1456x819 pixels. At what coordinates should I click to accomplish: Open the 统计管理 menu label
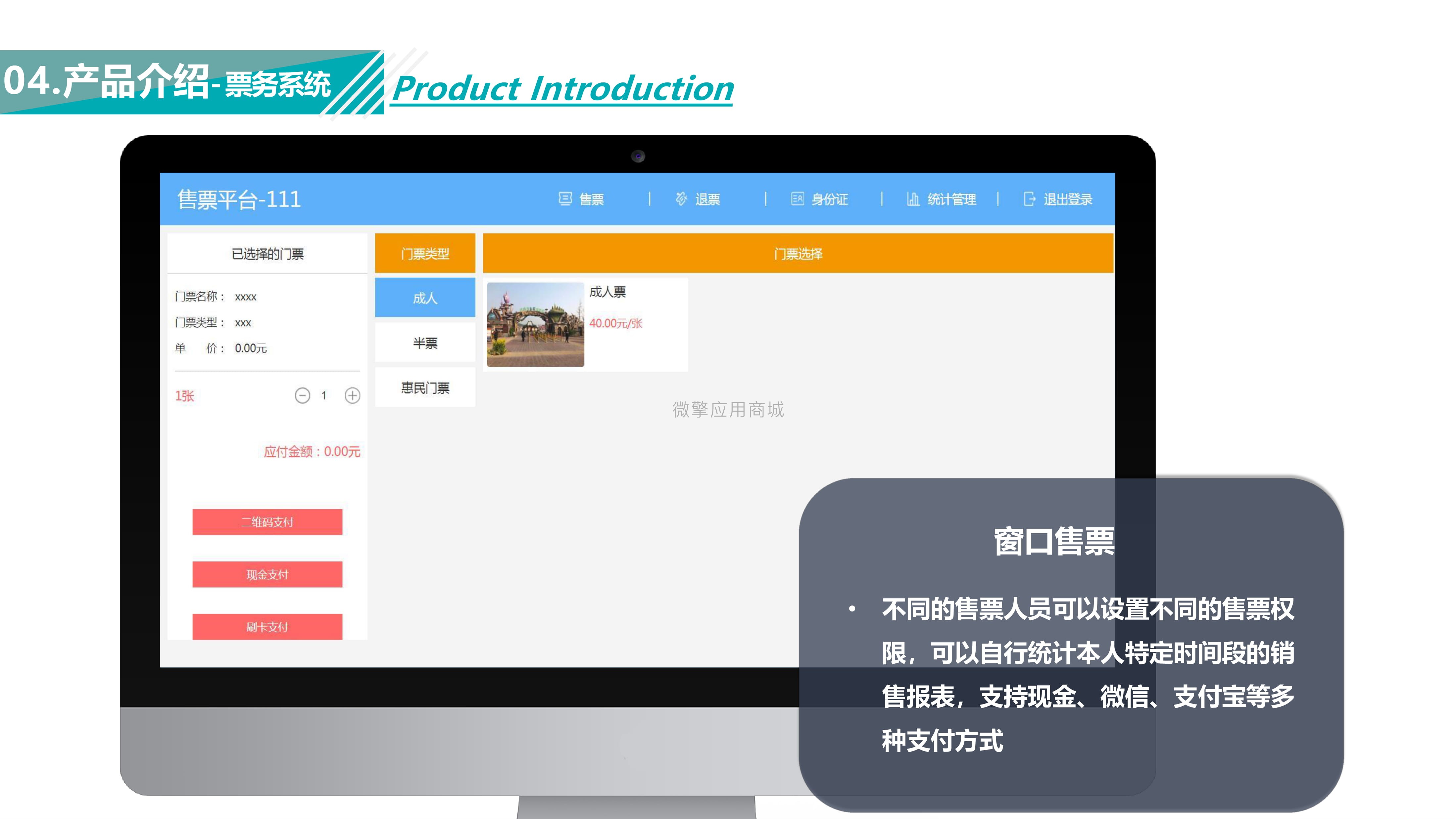click(952, 200)
